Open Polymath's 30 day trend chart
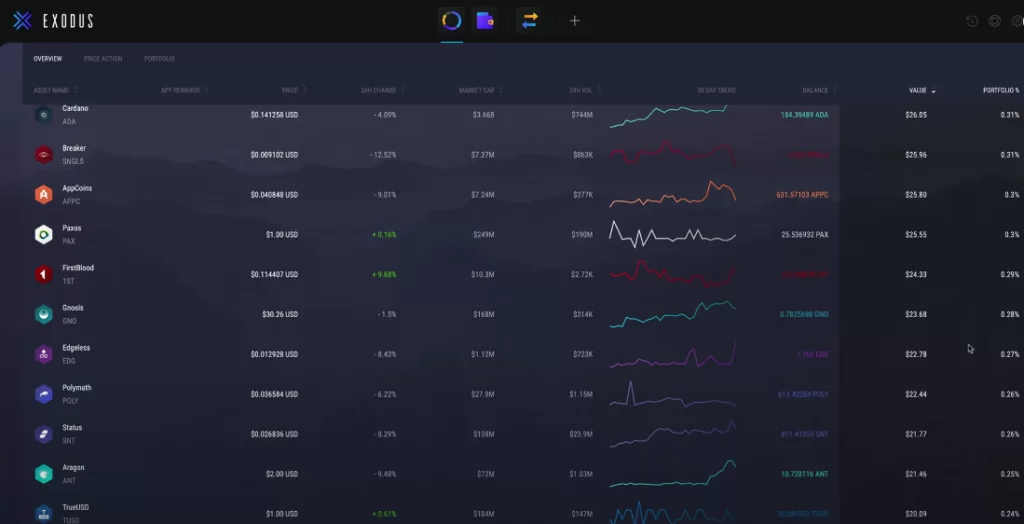This screenshot has height=524, width=1024. 672,394
